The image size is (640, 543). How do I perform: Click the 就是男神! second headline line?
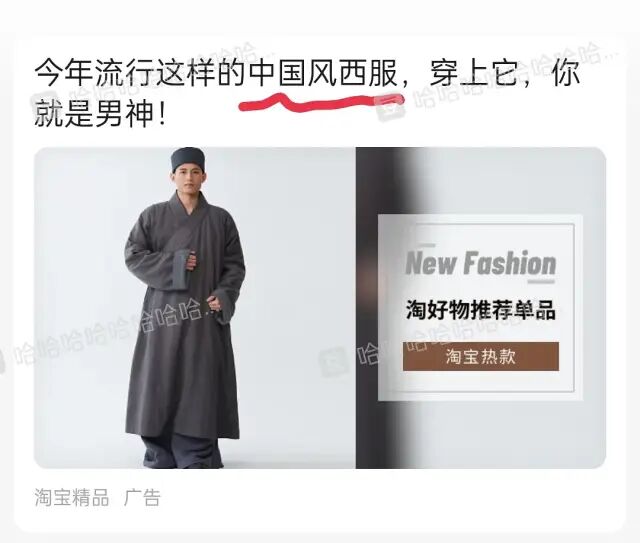click(100, 114)
